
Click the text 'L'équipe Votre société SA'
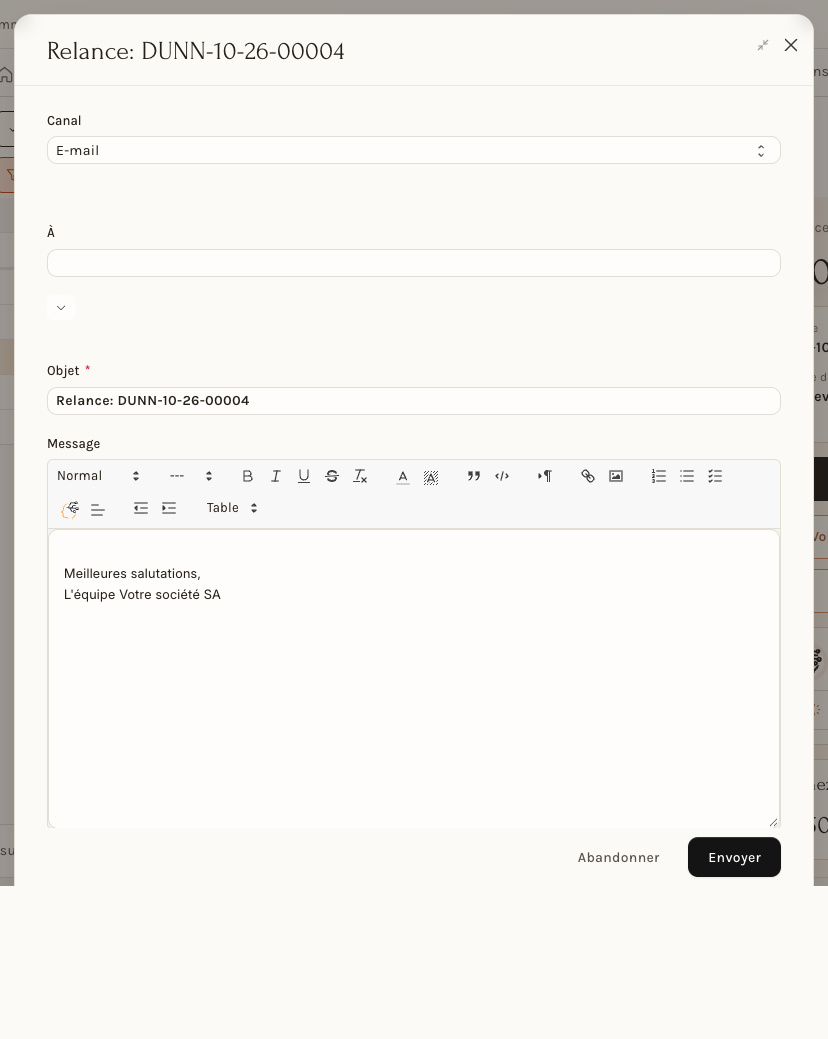142,594
